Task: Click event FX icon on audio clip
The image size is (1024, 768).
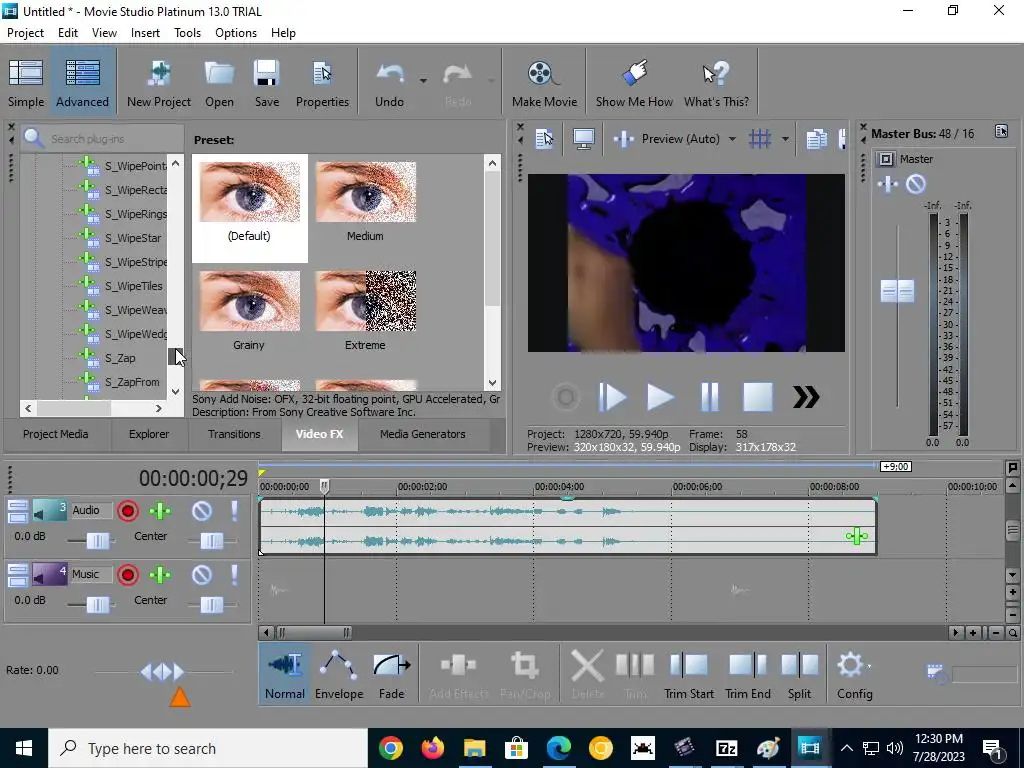Action: [856, 536]
